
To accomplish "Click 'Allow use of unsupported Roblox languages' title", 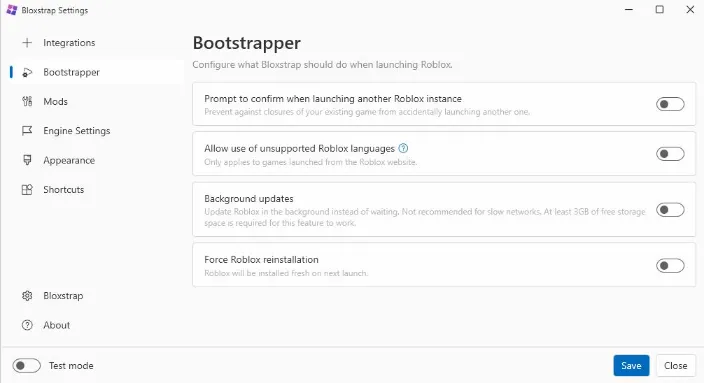I will tap(299, 149).
